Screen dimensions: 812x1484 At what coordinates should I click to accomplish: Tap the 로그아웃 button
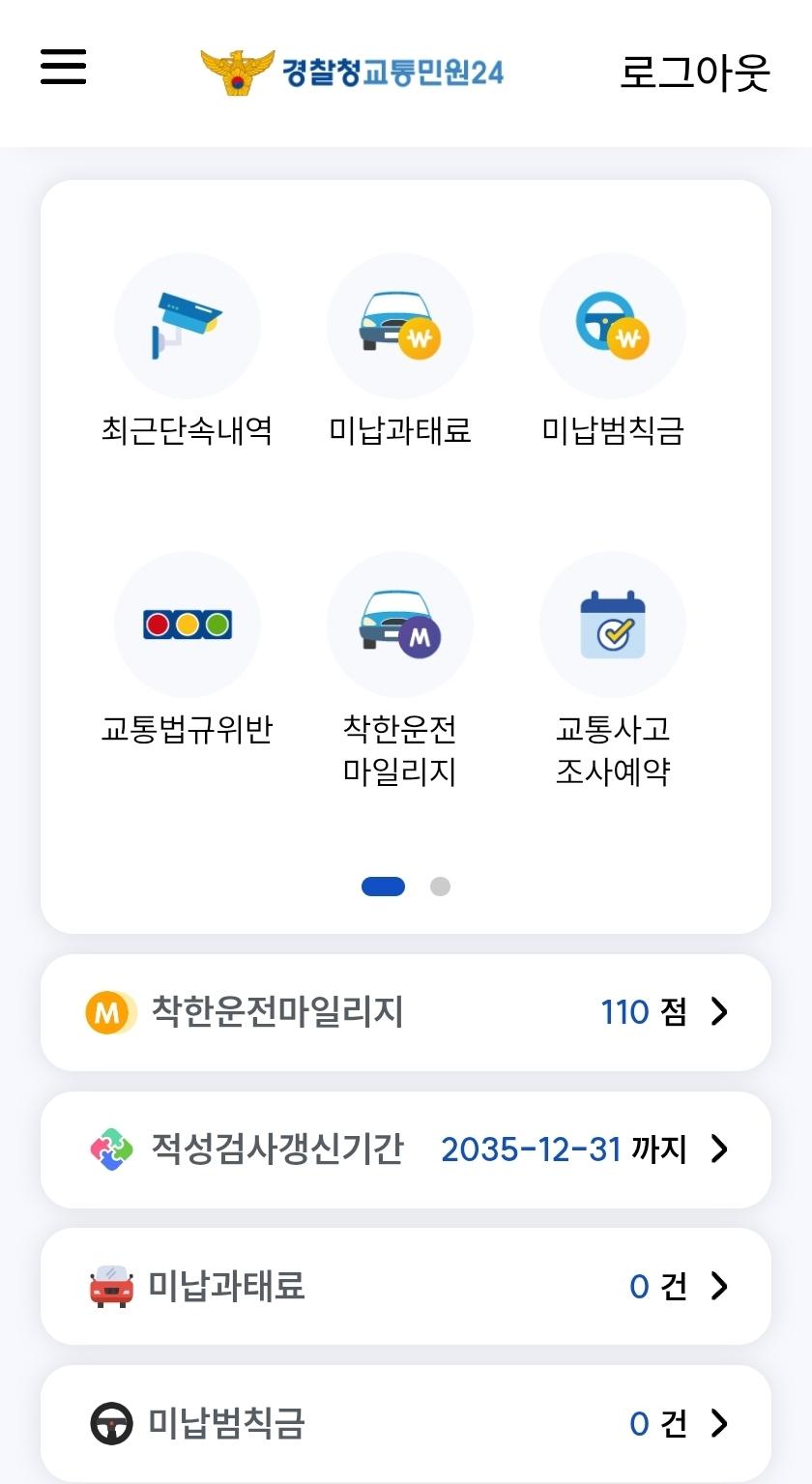694,73
